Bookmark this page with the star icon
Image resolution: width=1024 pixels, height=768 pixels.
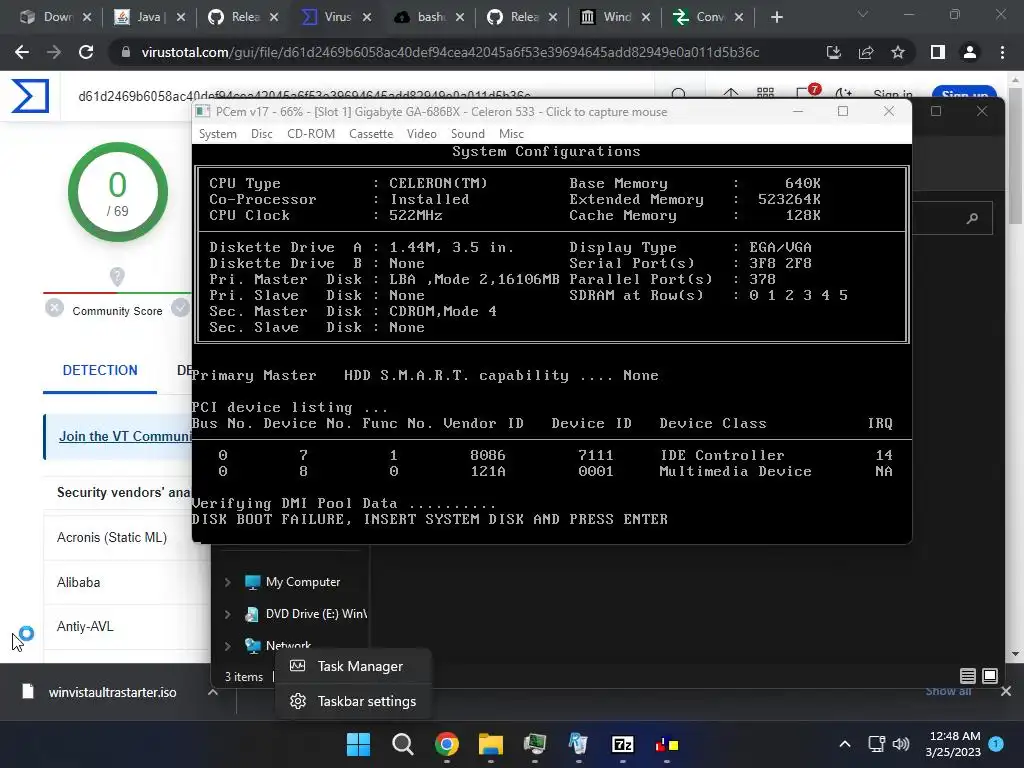[x=898, y=52]
